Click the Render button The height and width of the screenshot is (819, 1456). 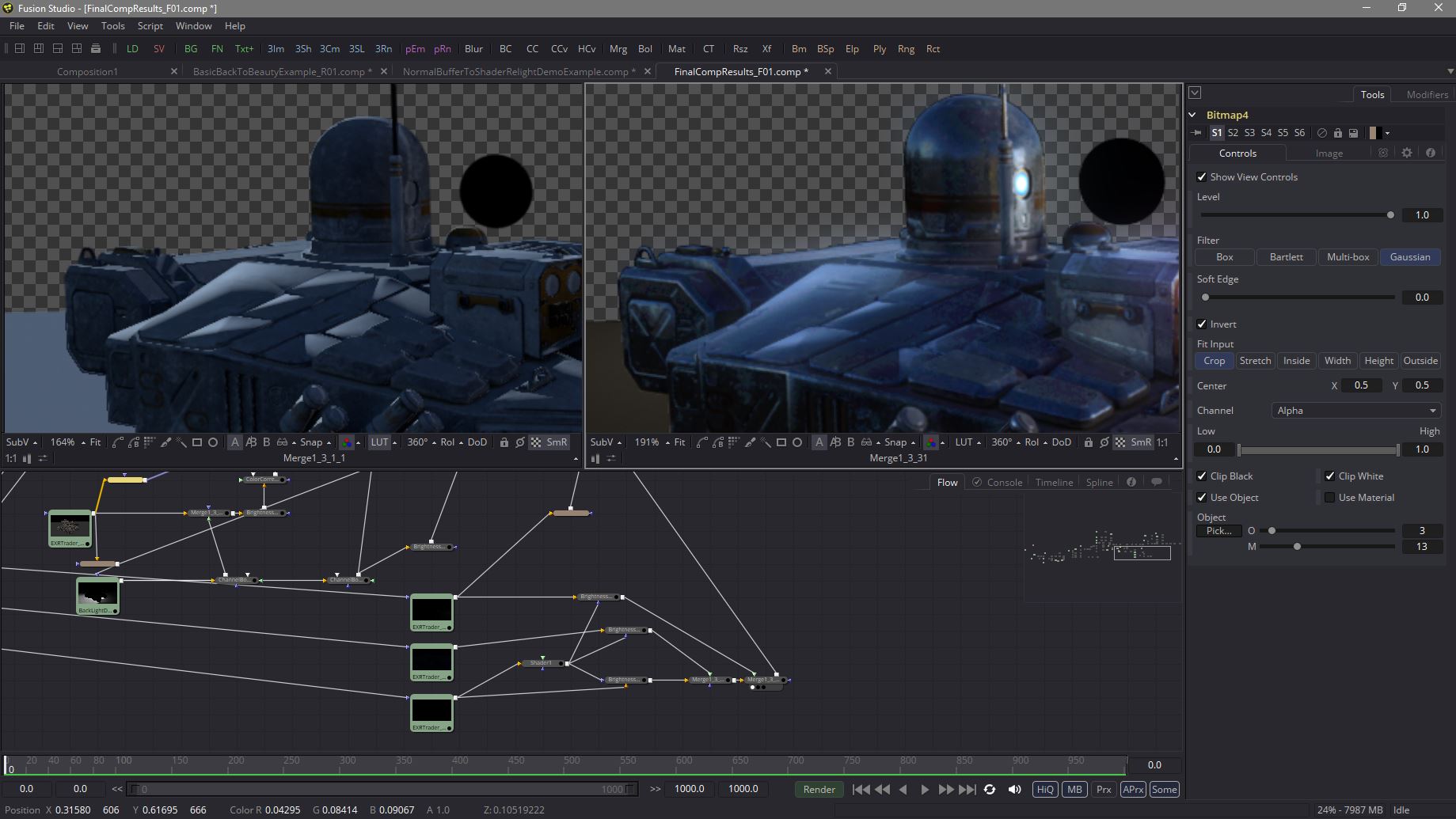(819, 789)
